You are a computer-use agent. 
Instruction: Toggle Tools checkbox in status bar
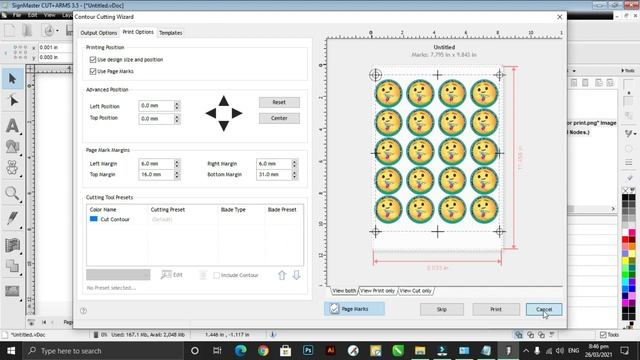click(x=603, y=335)
